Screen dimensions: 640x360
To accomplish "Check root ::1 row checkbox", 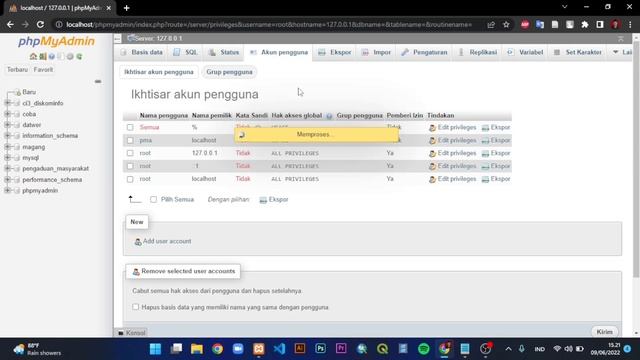I will pos(130,166).
